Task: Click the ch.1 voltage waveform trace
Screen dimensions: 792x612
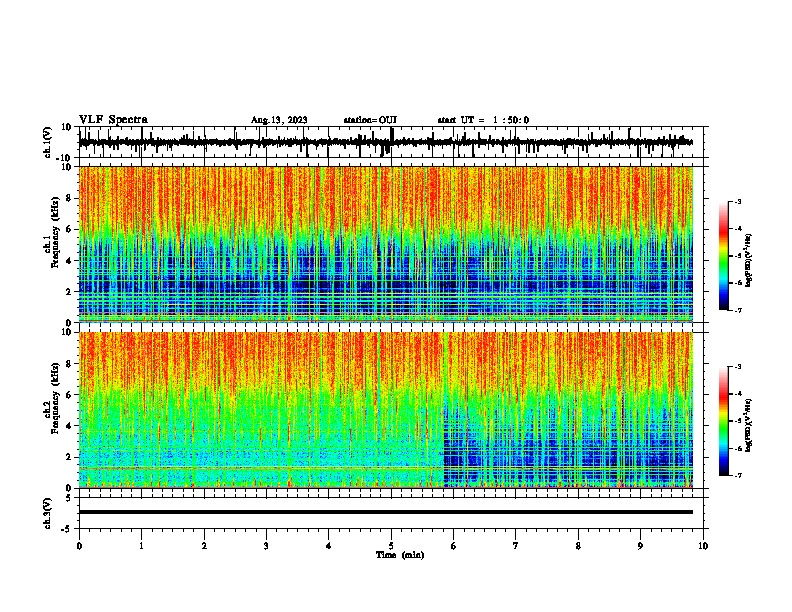Action: point(386,142)
